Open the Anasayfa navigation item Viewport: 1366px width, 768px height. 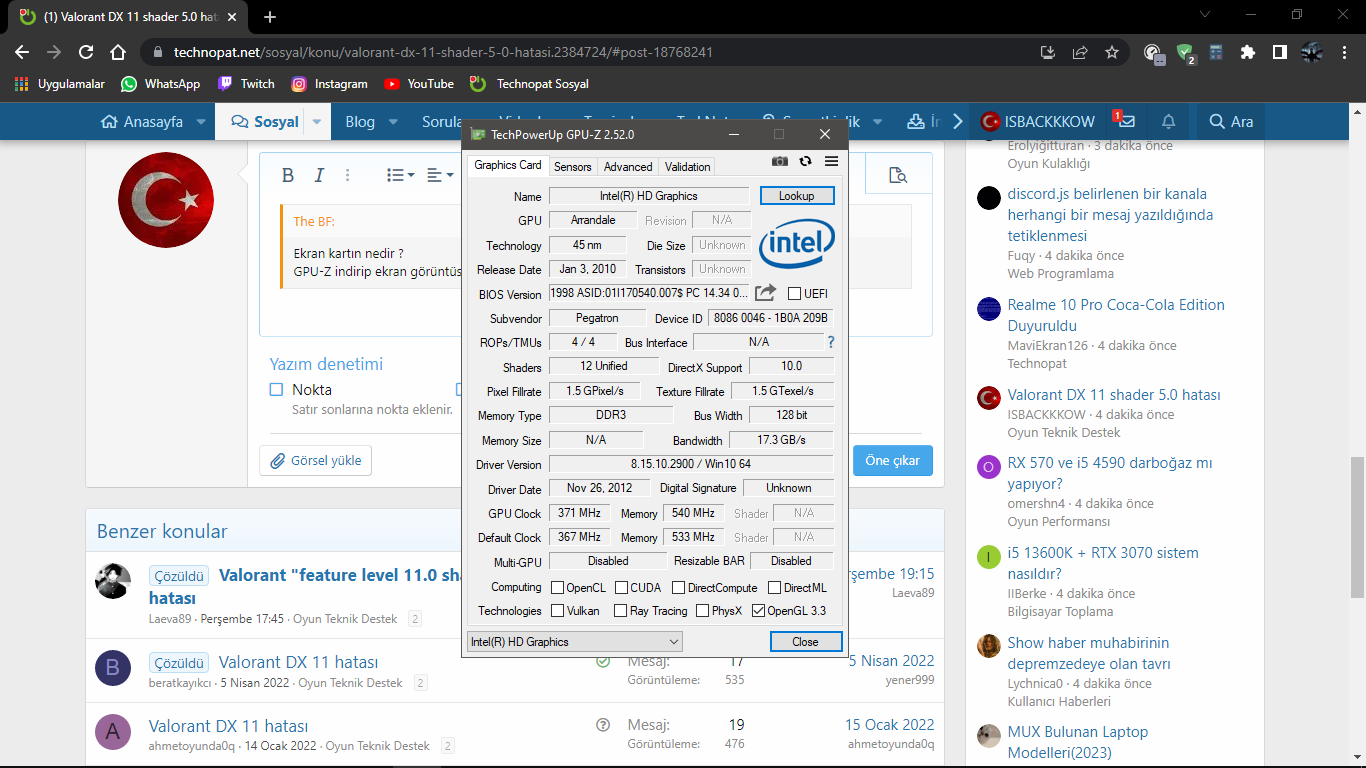click(143, 122)
